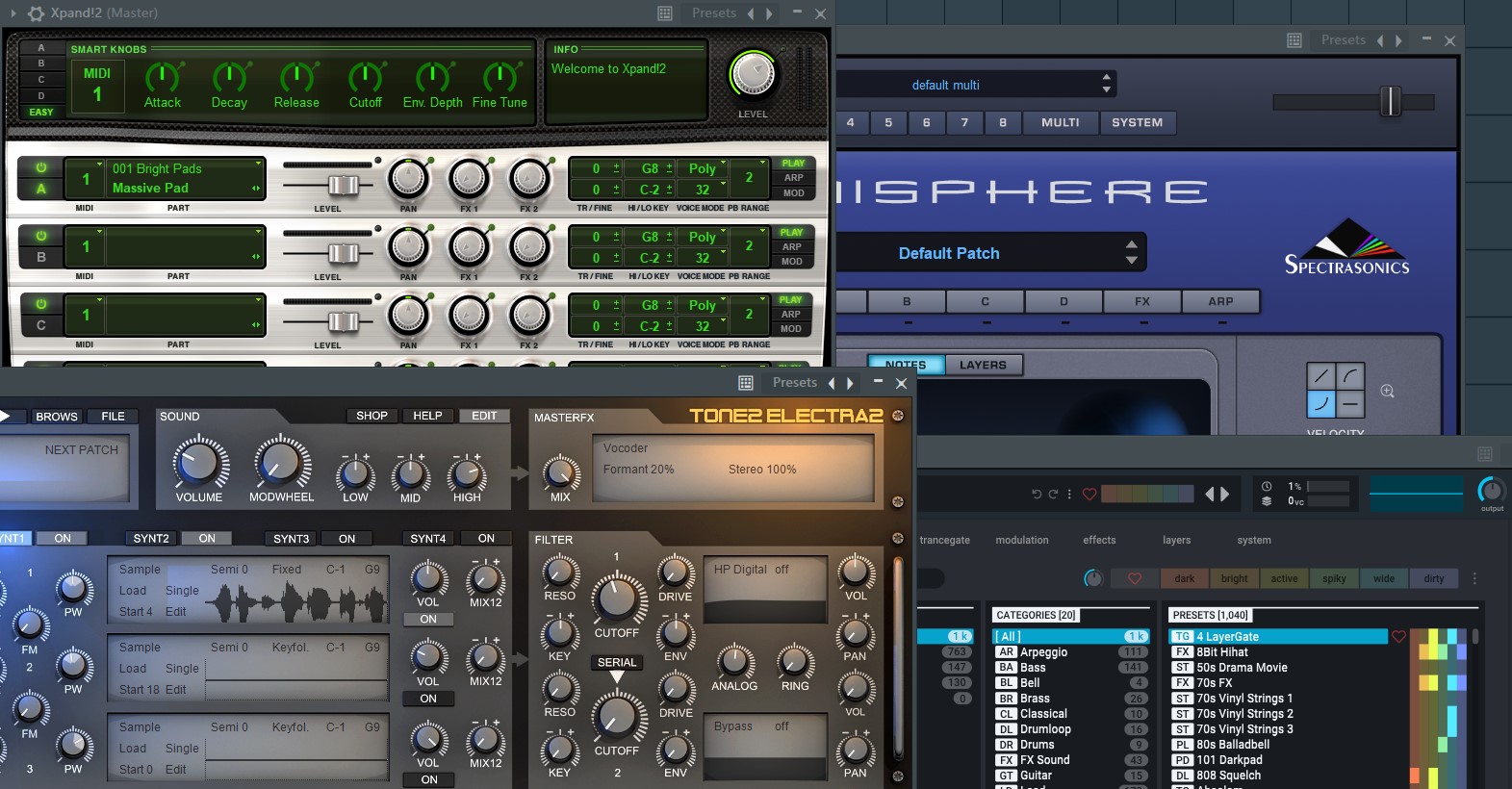Toggle SYNT3 ON switch in Electra2
The height and width of the screenshot is (789, 1512).
[x=347, y=539]
